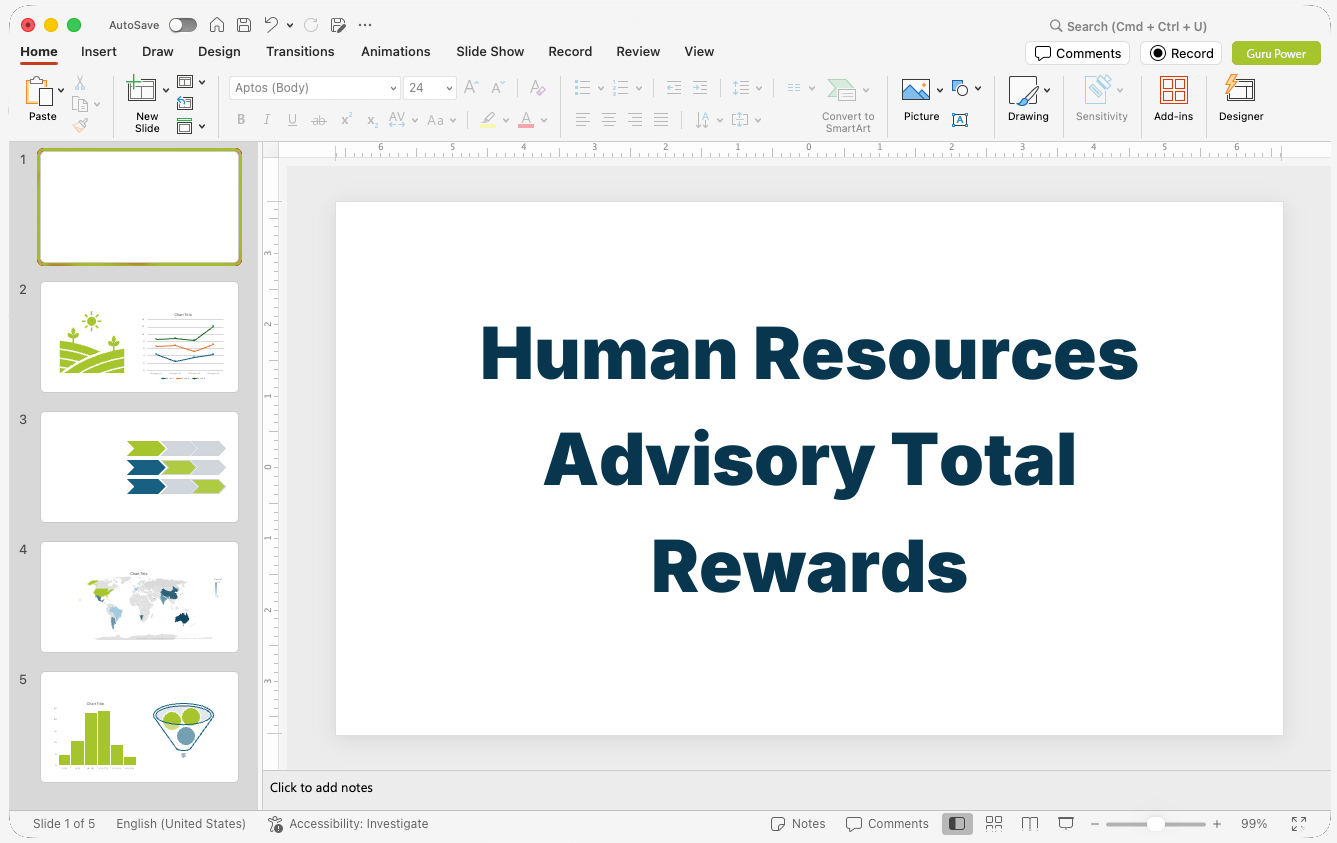Insert a text box
This screenshot has height=843, width=1337.
click(960, 120)
